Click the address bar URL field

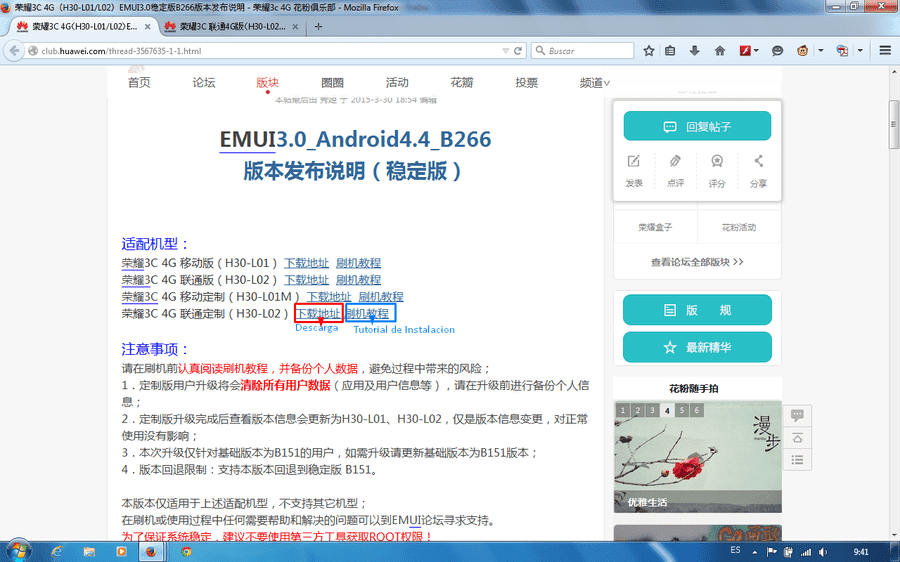coord(264,51)
